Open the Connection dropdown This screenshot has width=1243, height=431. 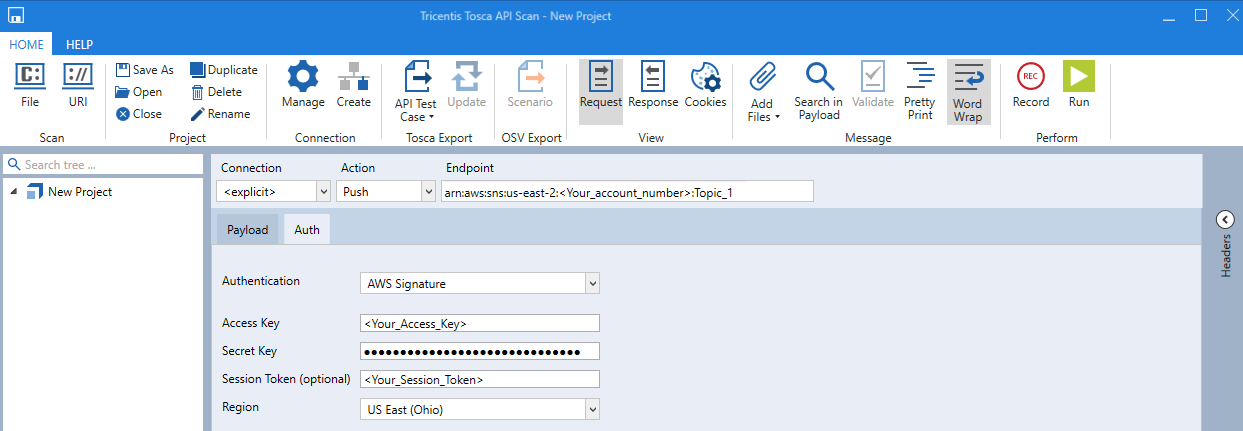pos(322,191)
